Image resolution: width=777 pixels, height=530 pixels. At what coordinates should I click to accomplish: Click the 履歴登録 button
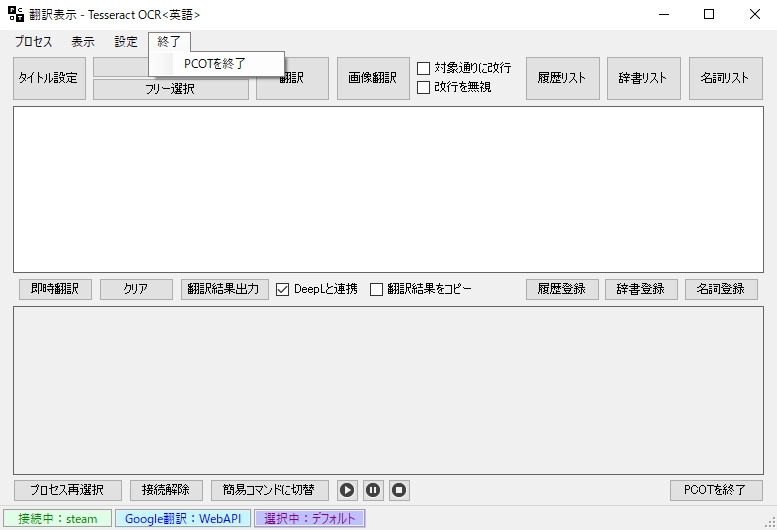coord(562,289)
